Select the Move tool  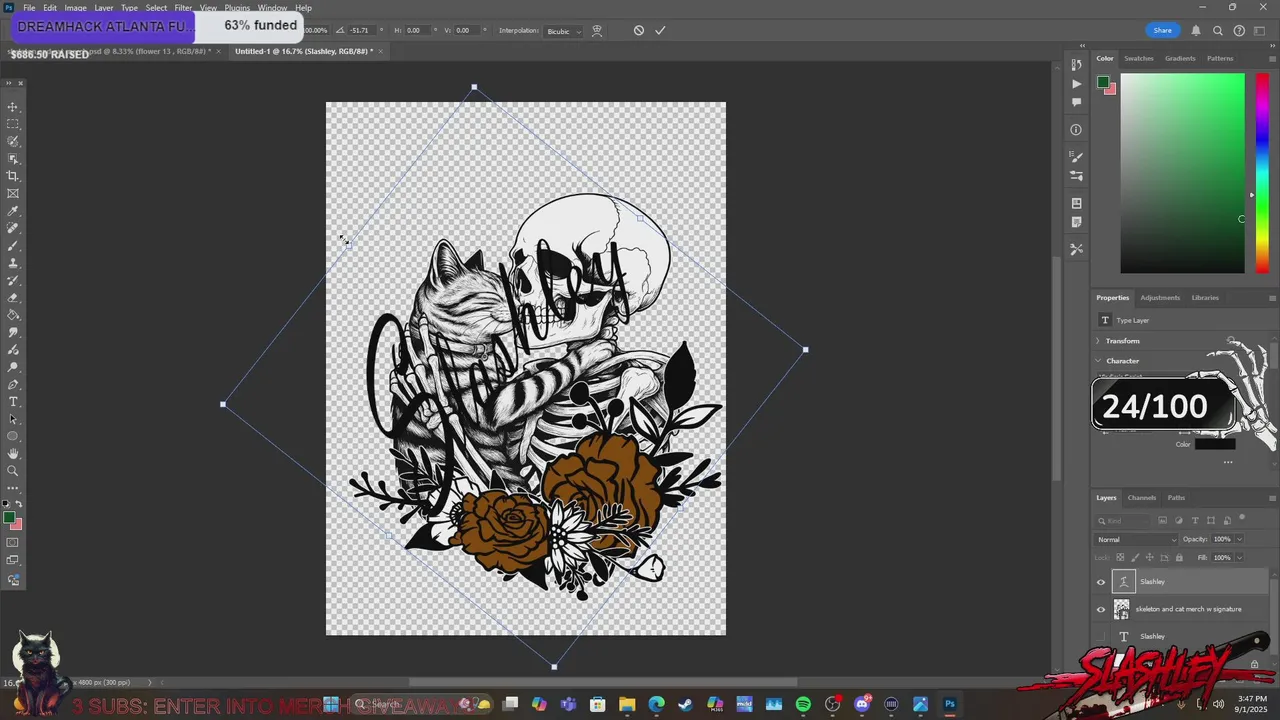tap(13, 107)
